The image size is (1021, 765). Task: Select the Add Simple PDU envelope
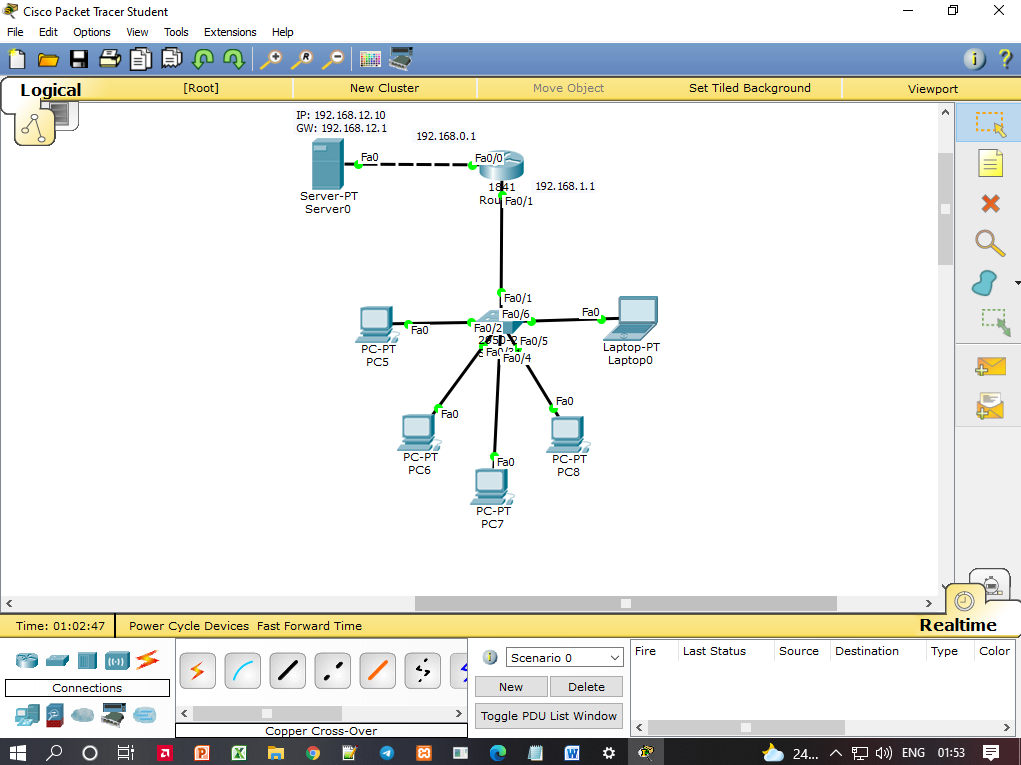click(990, 366)
